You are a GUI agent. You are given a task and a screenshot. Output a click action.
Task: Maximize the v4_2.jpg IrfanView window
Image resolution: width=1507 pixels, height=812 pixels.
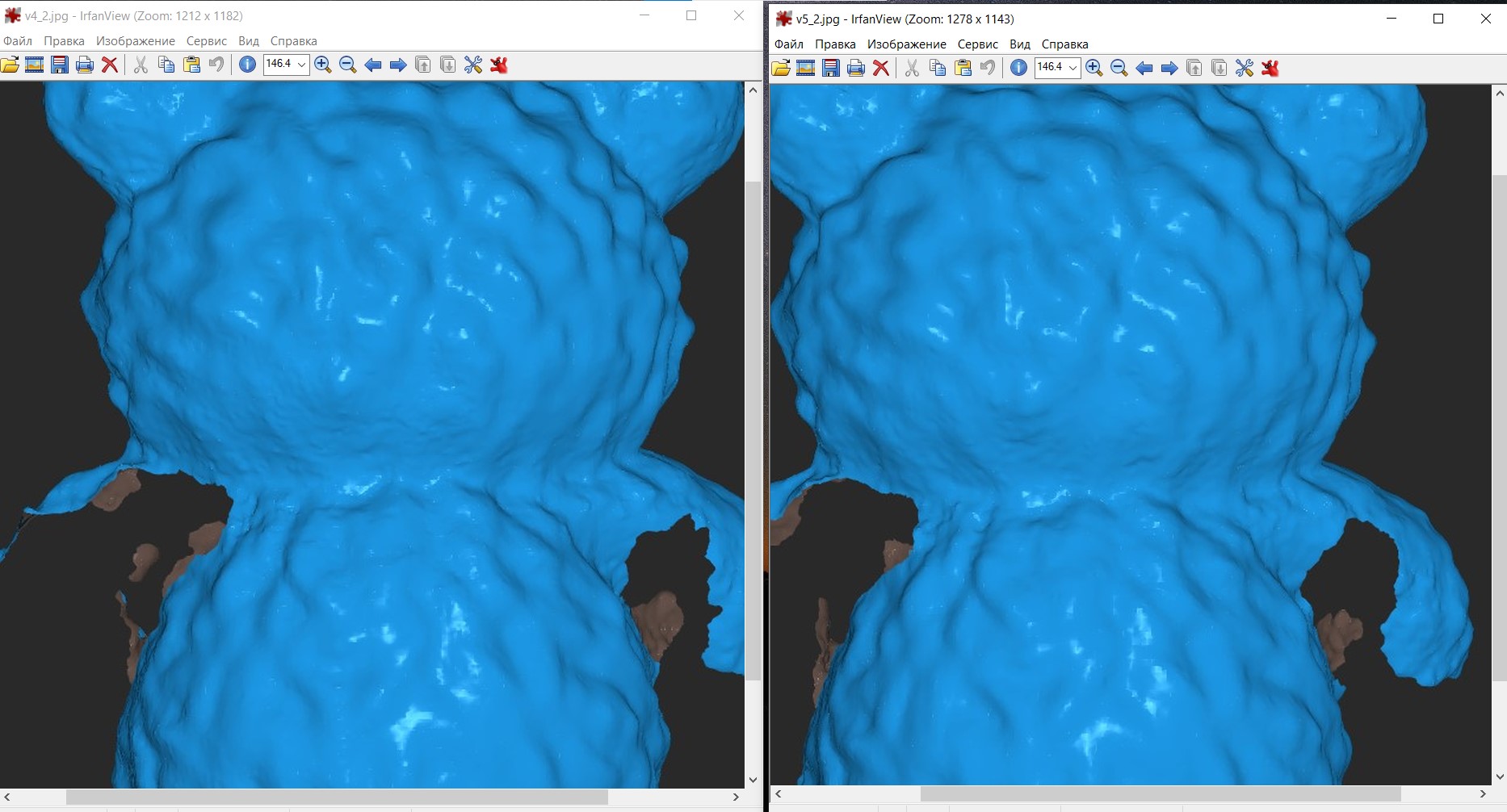click(691, 15)
